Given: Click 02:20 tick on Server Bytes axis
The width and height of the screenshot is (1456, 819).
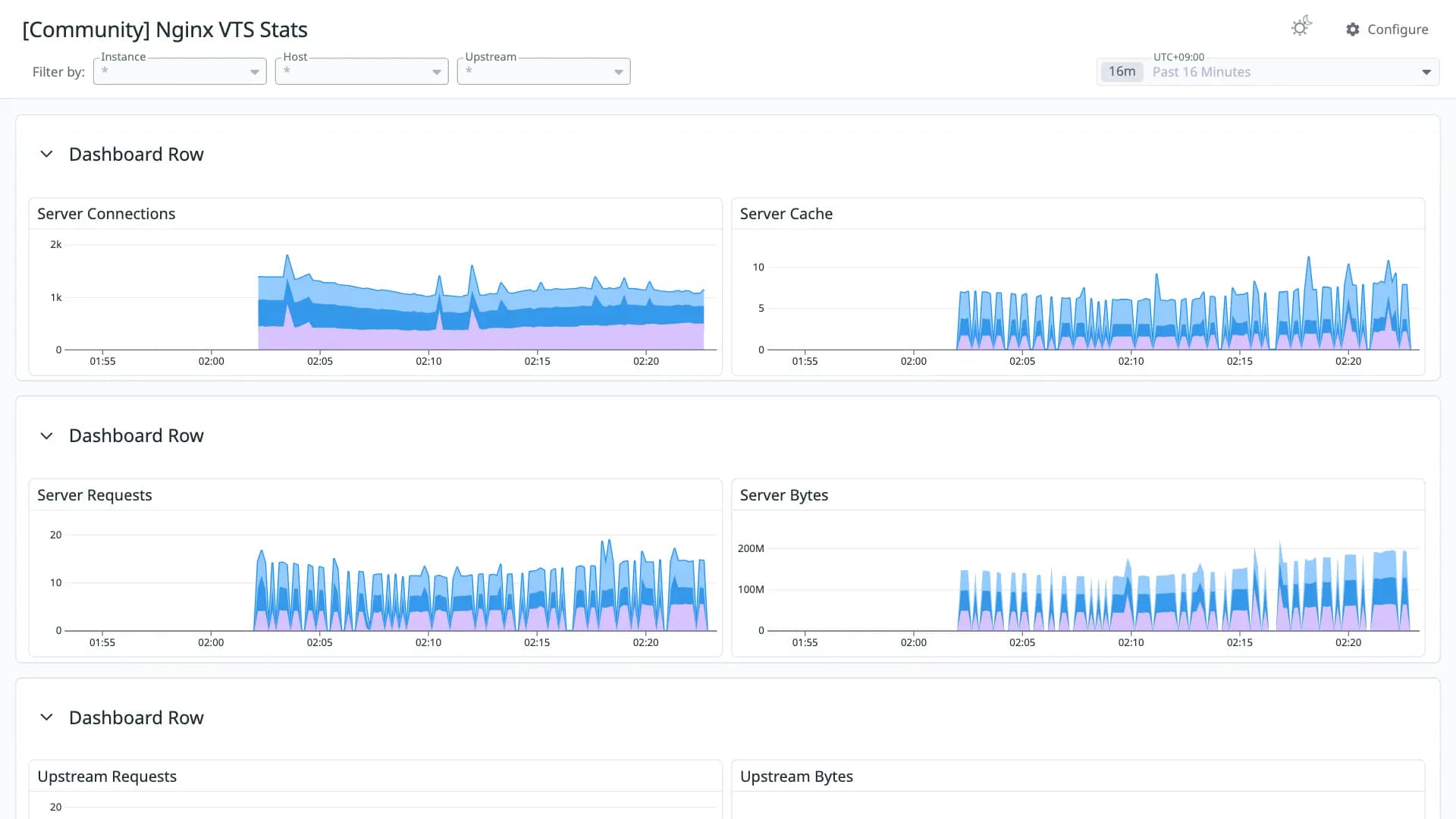Looking at the screenshot, I should (1348, 642).
